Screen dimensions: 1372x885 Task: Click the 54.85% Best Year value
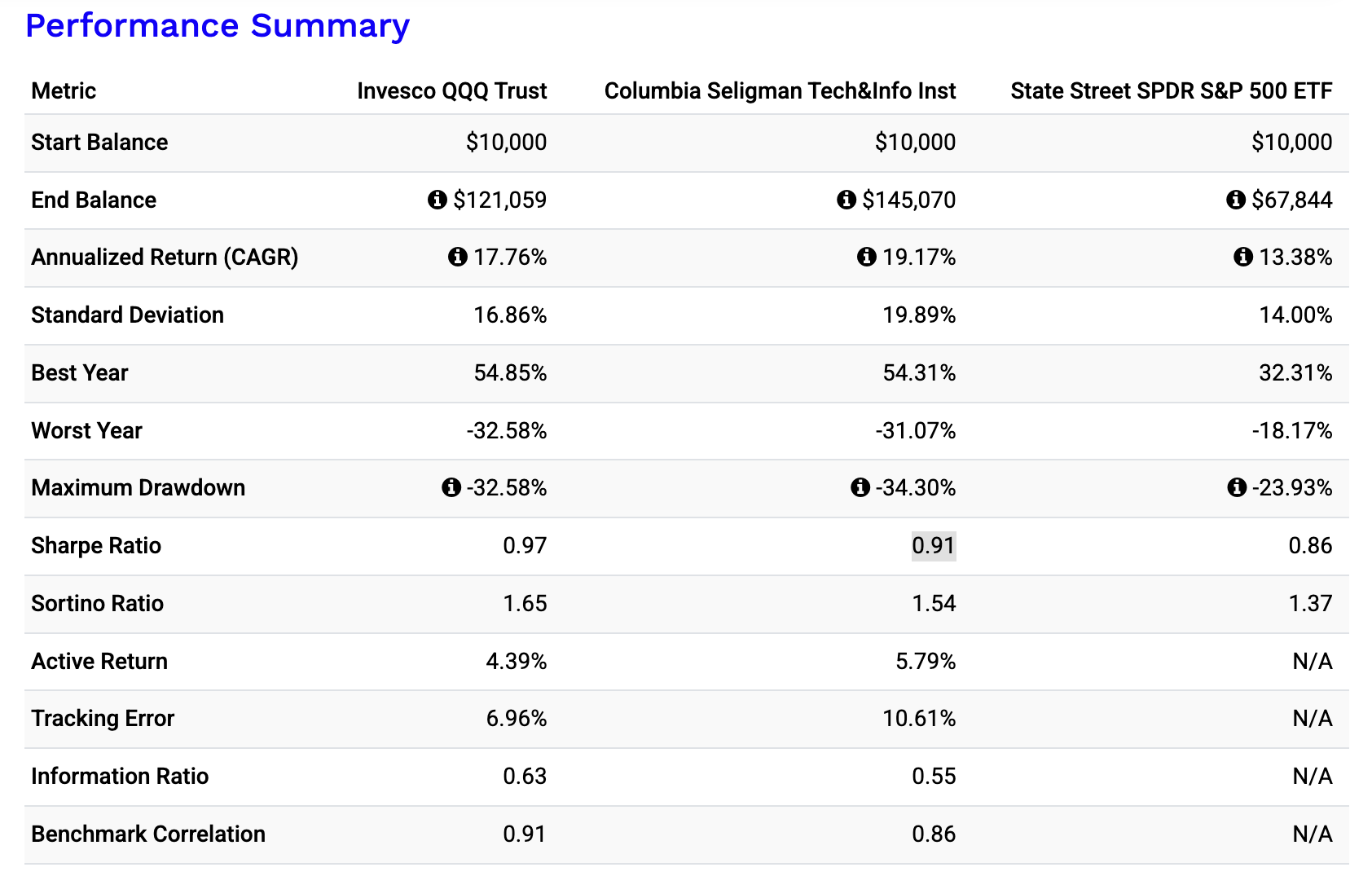coord(511,373)
